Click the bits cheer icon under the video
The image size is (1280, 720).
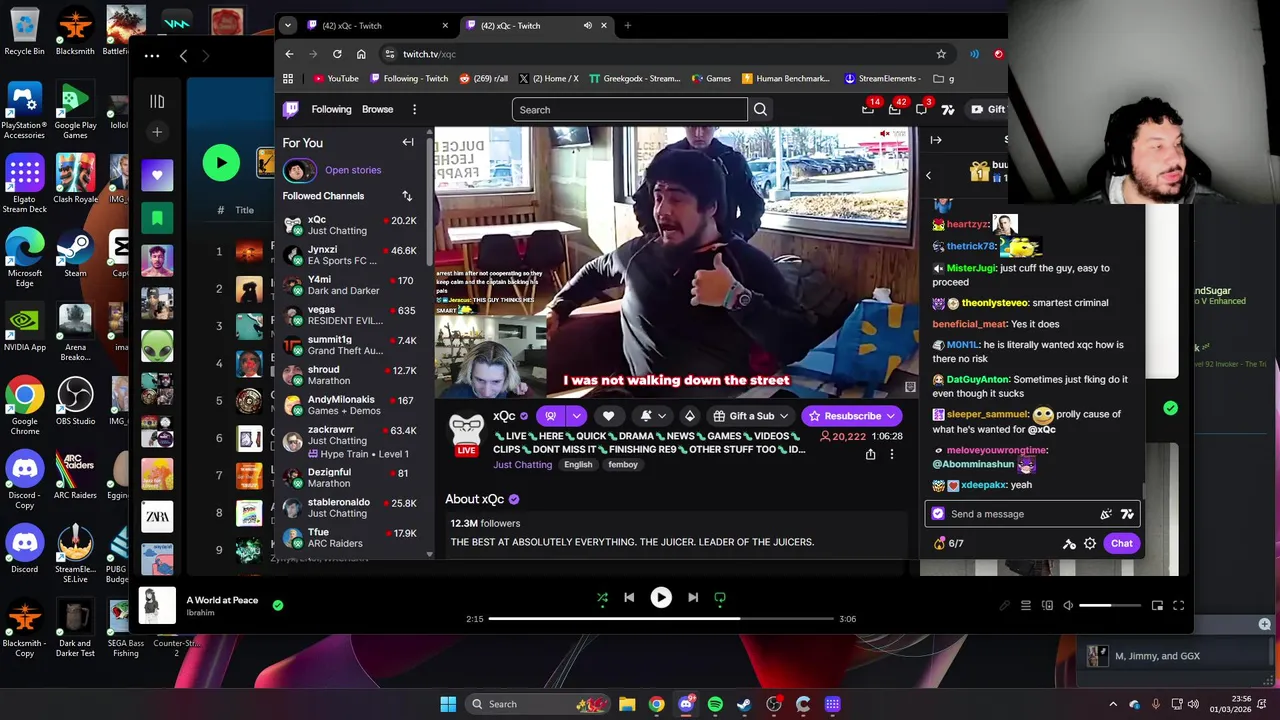click(689, 416)
